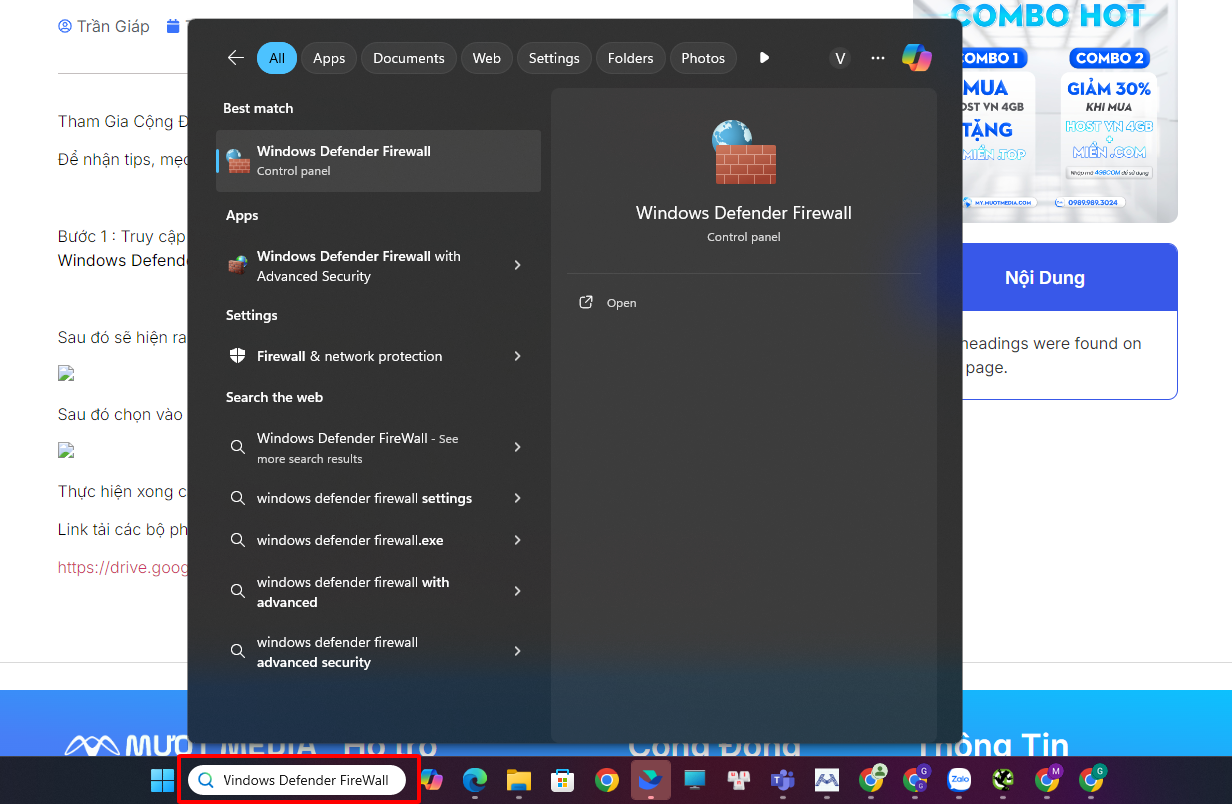Open Microsoft Edge from the taskbar

474,780
